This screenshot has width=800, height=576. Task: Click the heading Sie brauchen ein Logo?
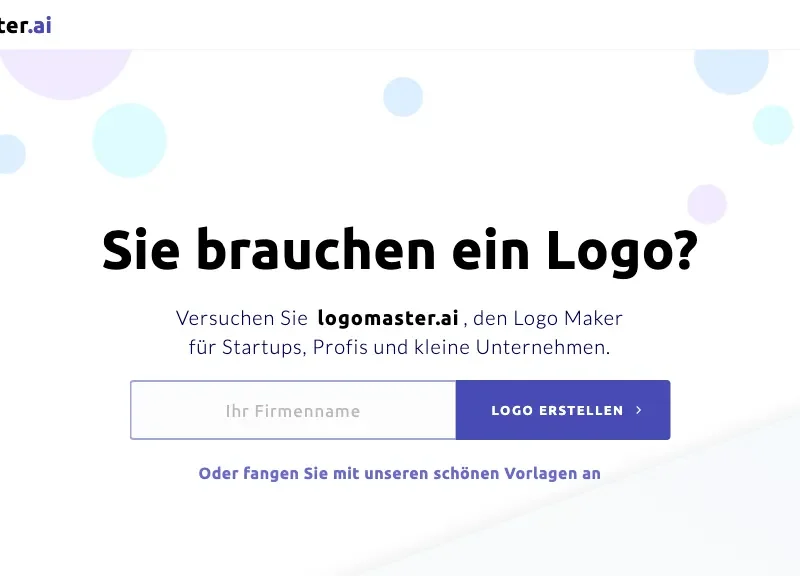399,251
